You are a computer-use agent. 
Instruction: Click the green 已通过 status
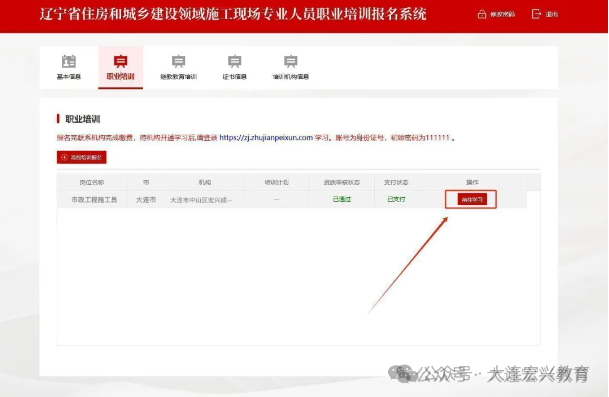click(342, 199)
